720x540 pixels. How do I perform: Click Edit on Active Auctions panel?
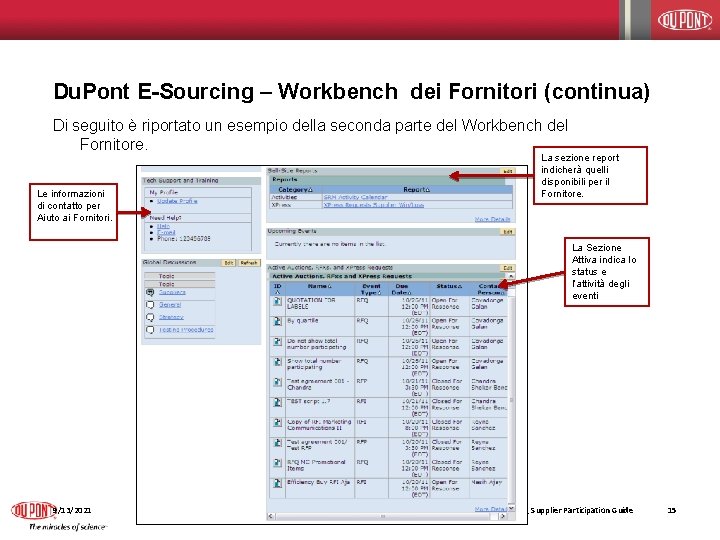(507, 268)
